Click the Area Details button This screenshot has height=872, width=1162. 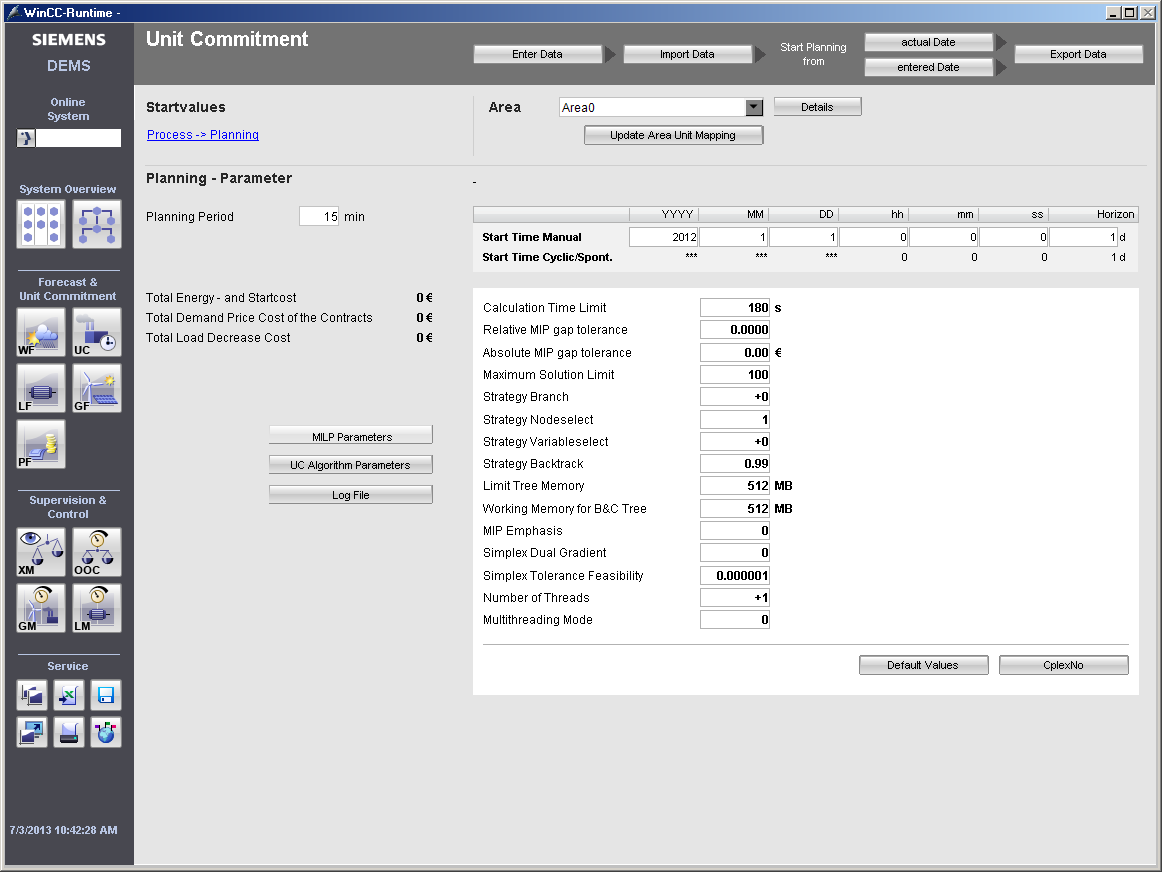tap(817, 107)
